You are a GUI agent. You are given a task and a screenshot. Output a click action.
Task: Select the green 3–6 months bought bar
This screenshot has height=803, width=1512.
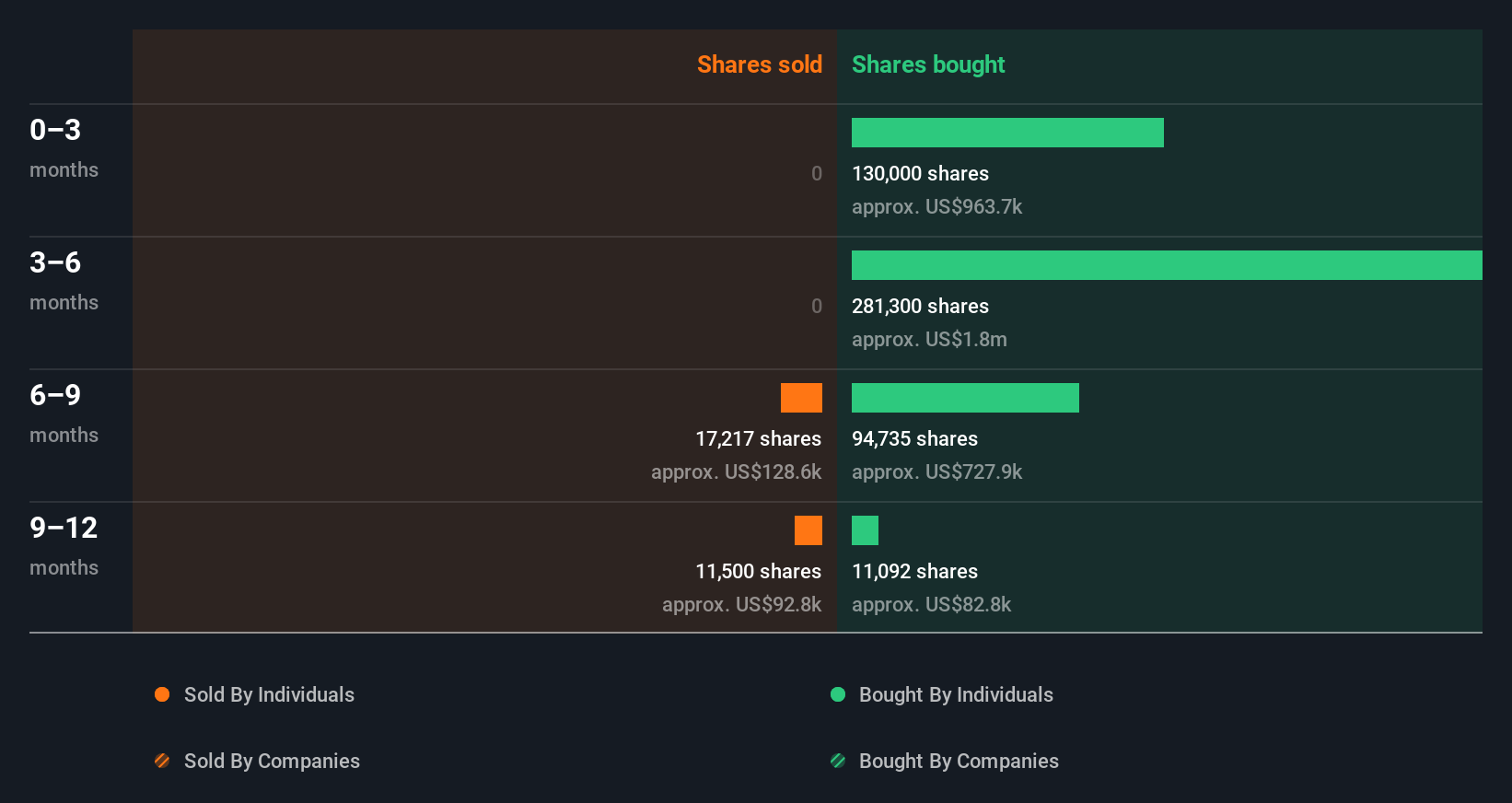click(1167, 265)
